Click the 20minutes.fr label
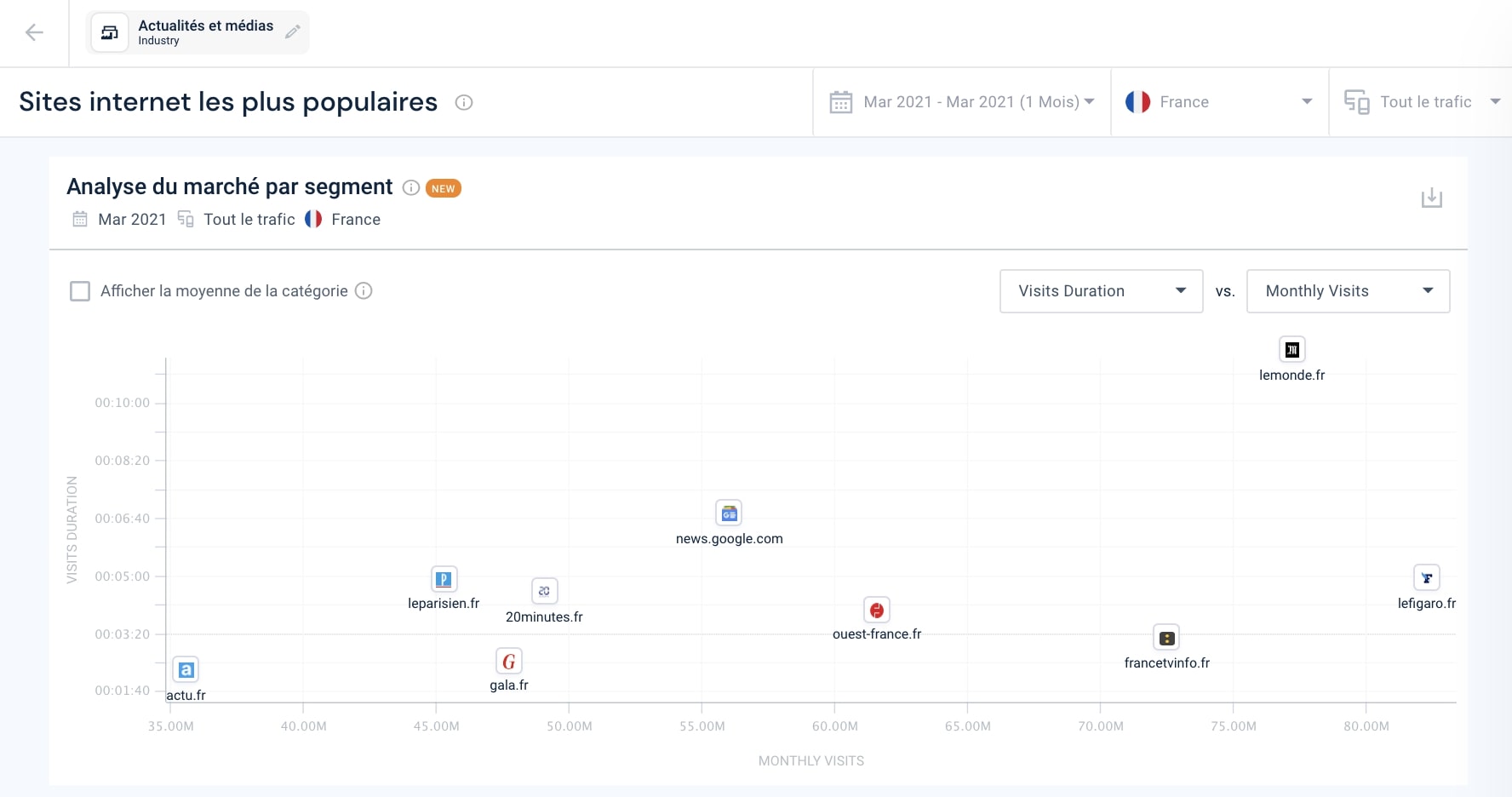The image size is (1512, 797). tap(544, 616)
